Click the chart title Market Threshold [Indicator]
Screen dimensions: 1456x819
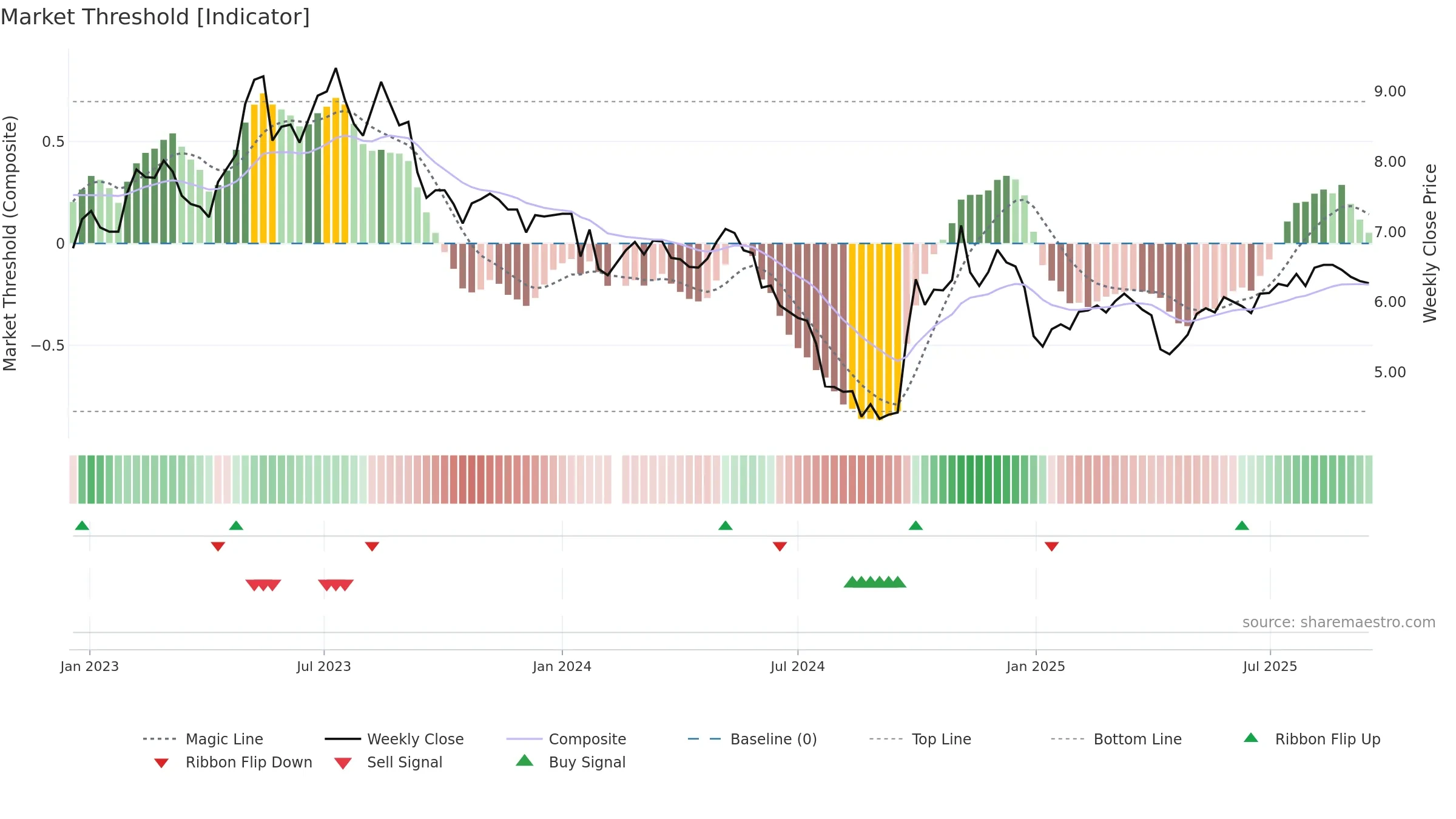(x=155, y=17)
